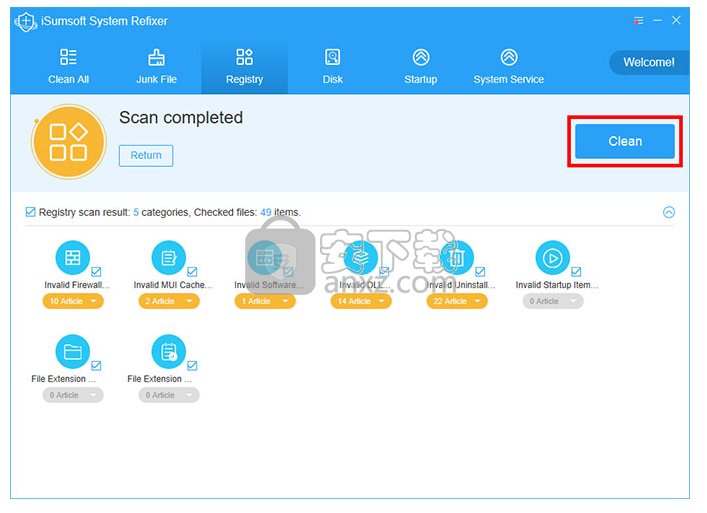Open the Junk File broom icon
Image resolution: width=707 pixels, height=513 pixels.
[156, 57]
